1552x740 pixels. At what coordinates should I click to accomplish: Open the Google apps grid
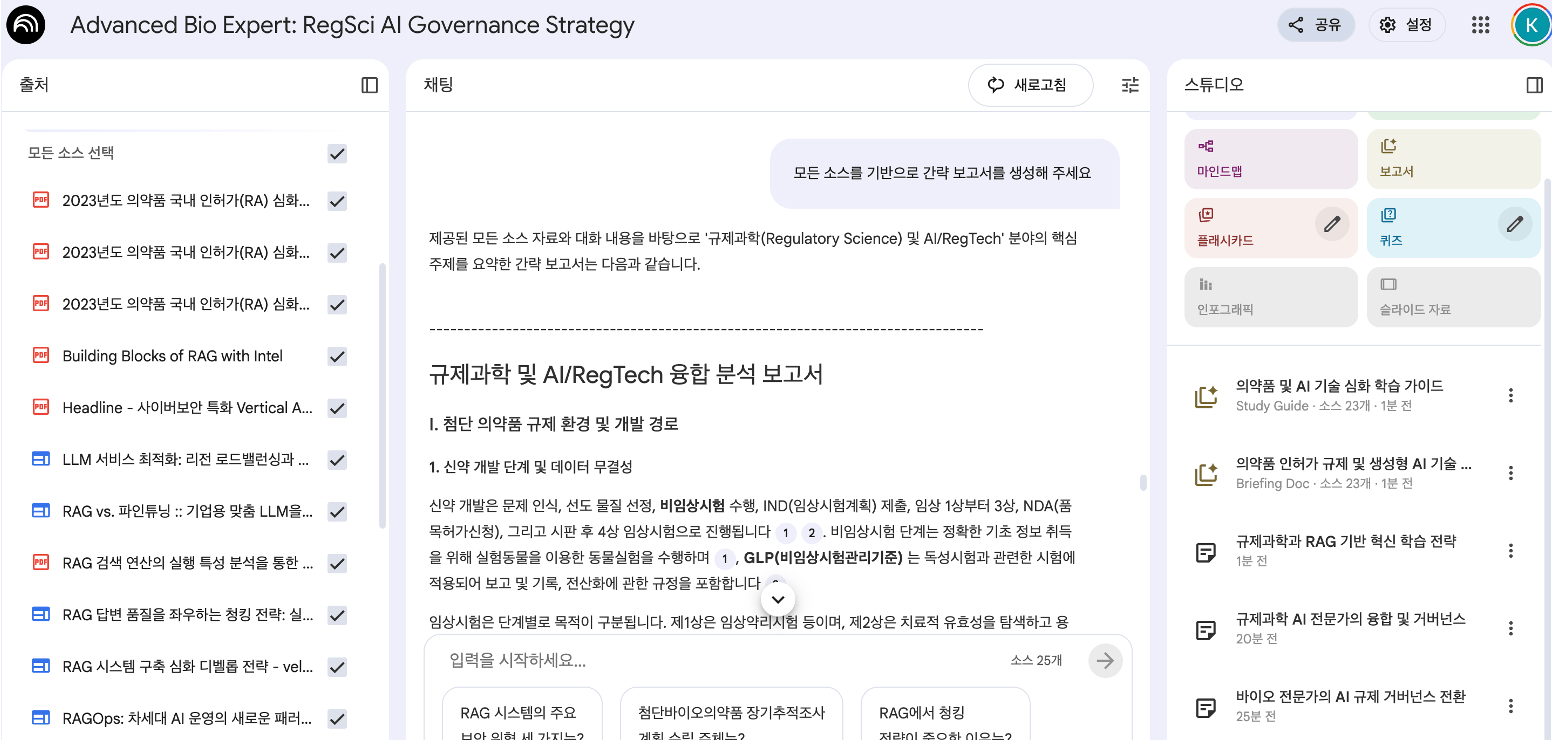tap(1480, 24)
